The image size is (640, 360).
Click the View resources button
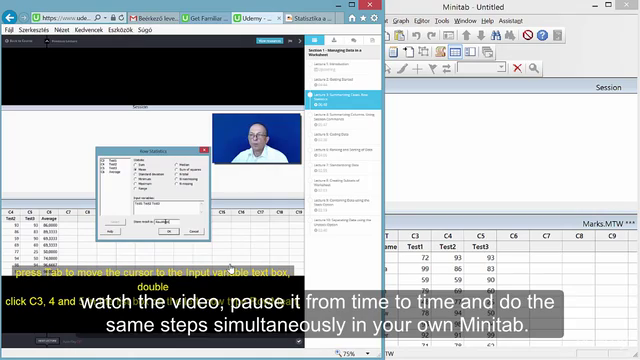click(269, 41)
